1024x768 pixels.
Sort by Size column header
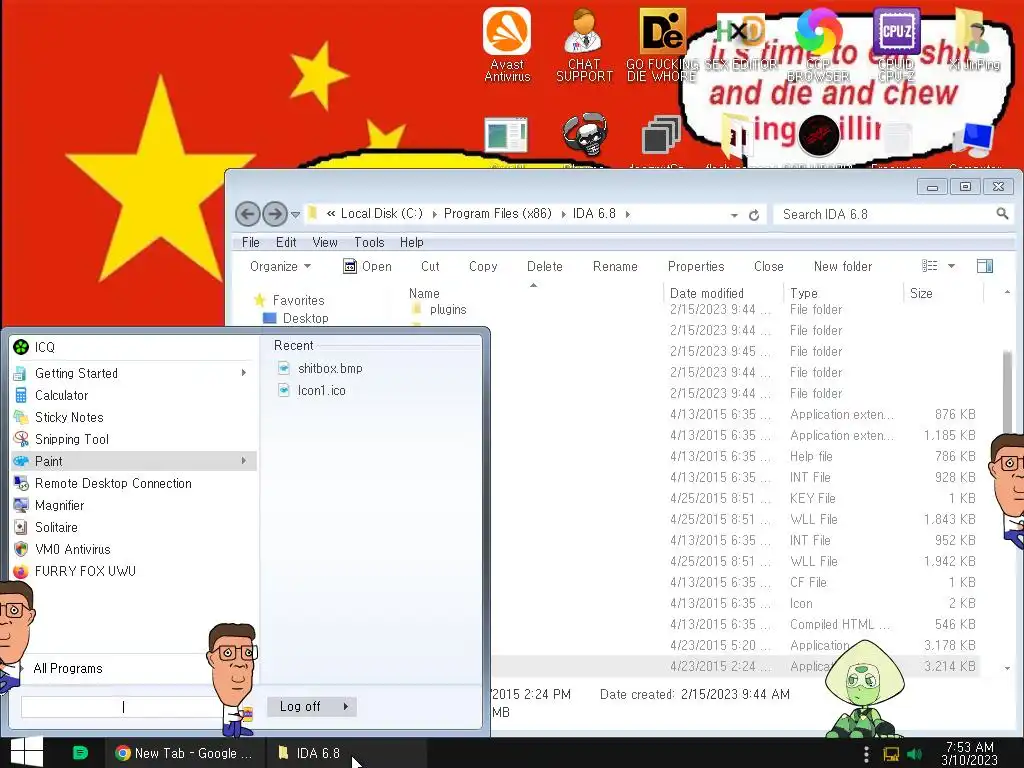coord(921,293)
